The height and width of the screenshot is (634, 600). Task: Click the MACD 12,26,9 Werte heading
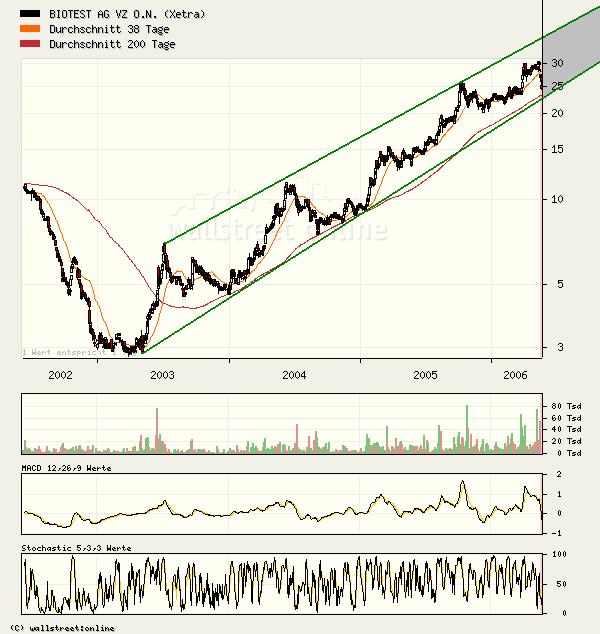pyautogui.click(x=66, y=468)
